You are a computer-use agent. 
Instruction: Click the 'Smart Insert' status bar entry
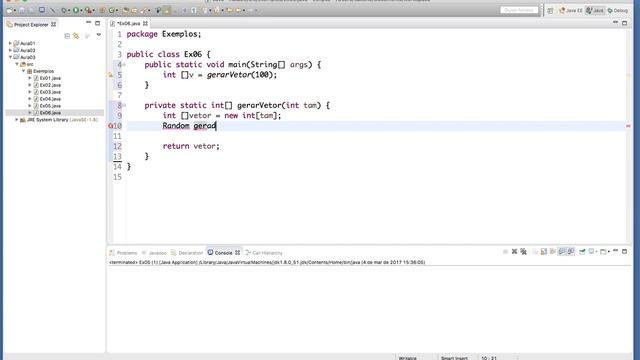pos(454,358)
